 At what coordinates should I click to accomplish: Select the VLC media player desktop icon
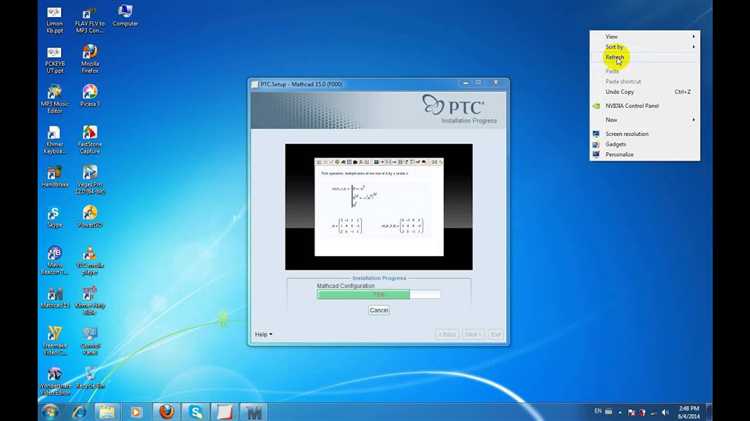pos(90,260)
